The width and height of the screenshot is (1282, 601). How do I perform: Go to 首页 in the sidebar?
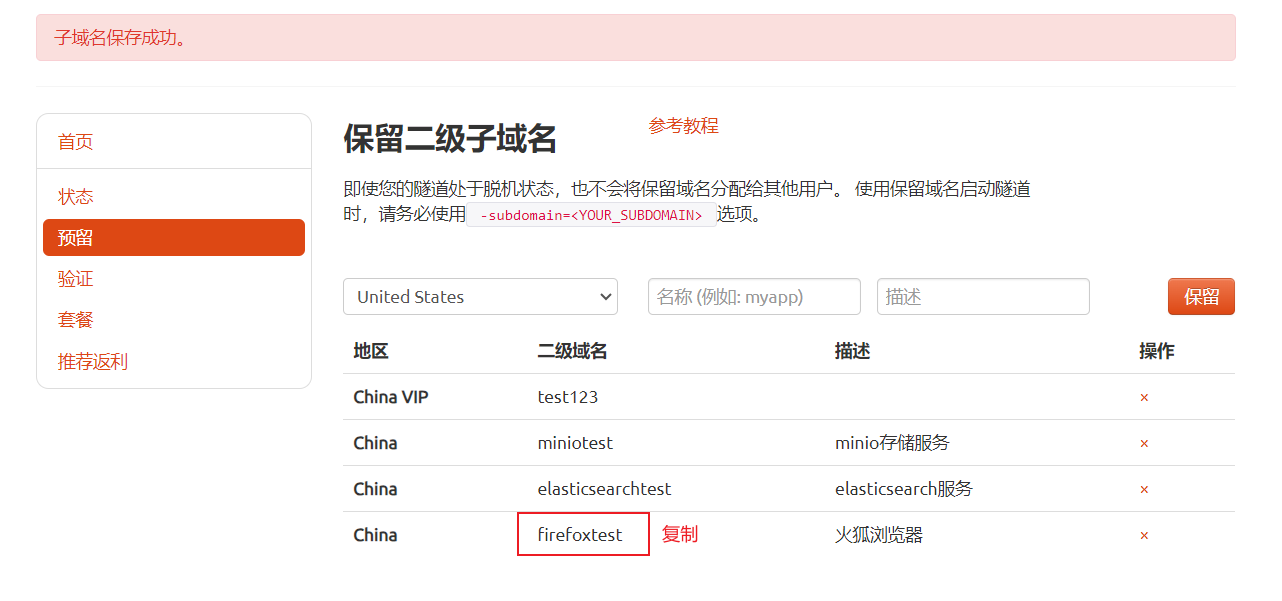[x=76, y=142]
